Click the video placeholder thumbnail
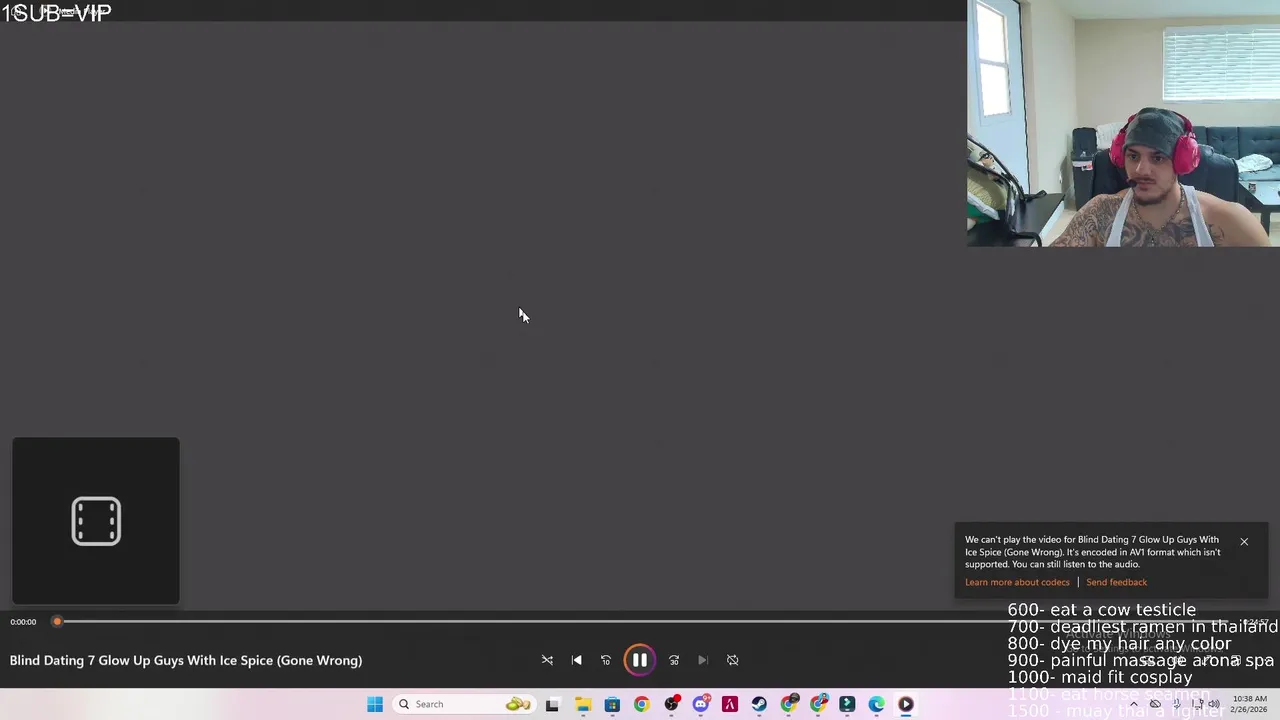Image resolution: width=1280 pixels, height=720 pixels. pyautogui.click(x=96, y=521)
